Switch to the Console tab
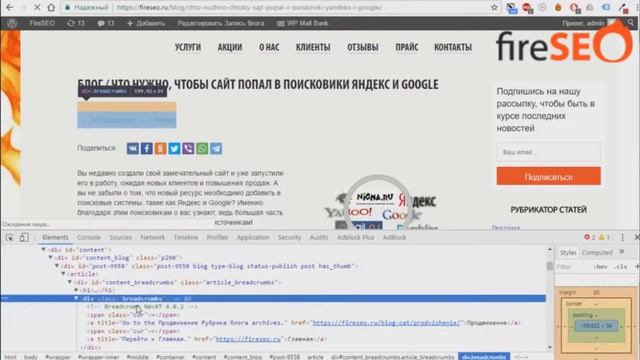This screenshot has width=640, height=360. (89, 238)
